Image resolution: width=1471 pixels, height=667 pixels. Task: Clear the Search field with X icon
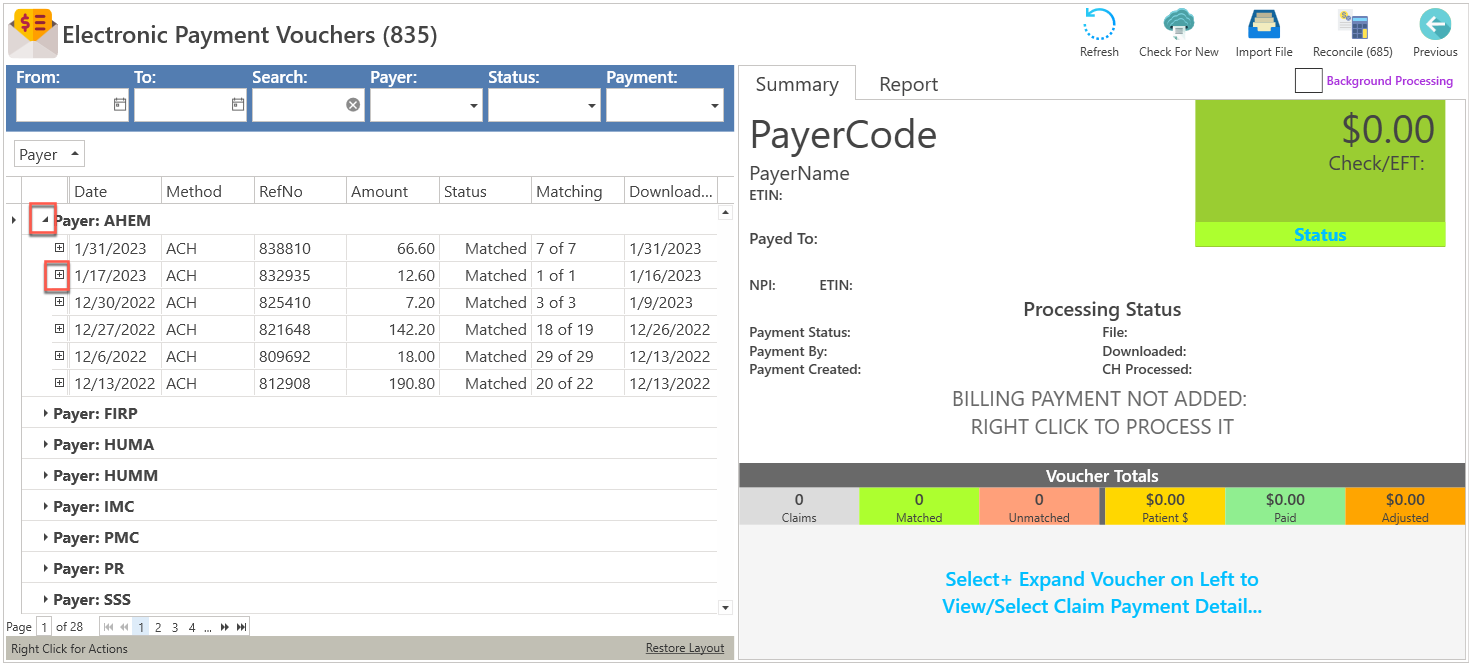[353, 104]
